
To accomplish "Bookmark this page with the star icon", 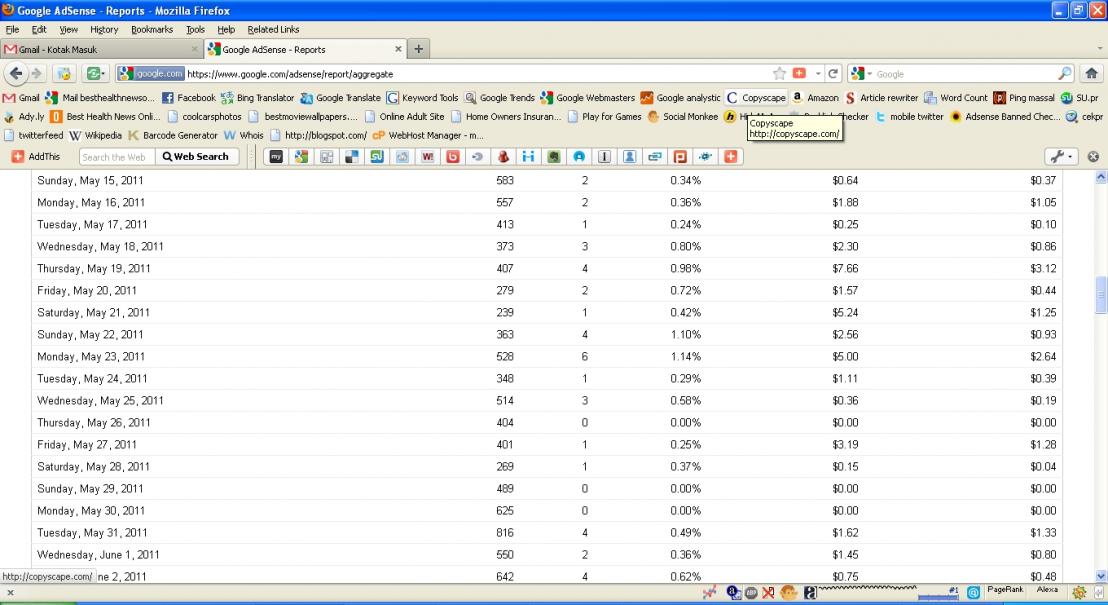I will tap(779, 74).
